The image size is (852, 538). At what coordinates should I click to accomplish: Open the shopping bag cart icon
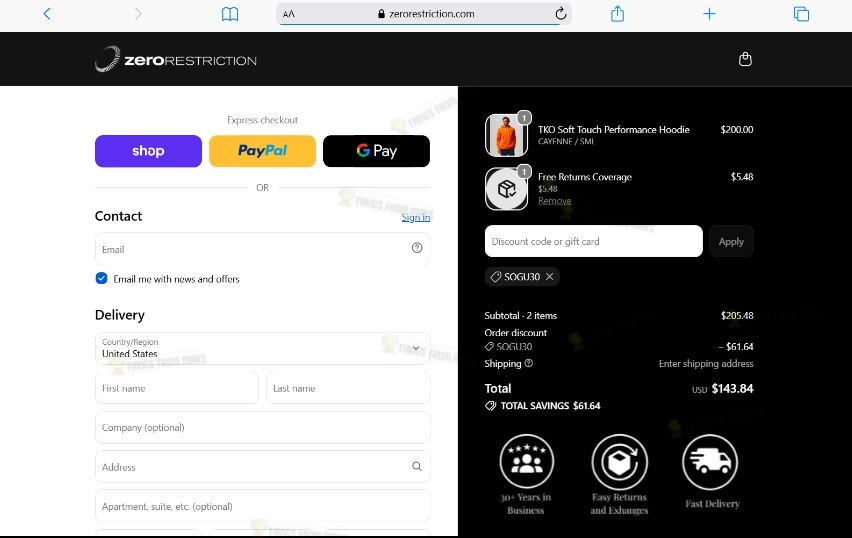coord(745,59)
